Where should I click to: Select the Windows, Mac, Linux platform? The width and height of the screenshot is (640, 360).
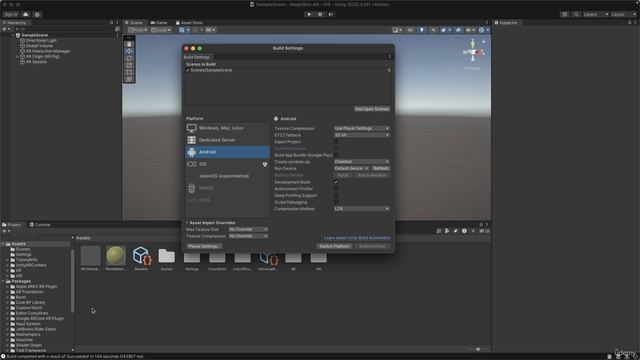point(227,128)
